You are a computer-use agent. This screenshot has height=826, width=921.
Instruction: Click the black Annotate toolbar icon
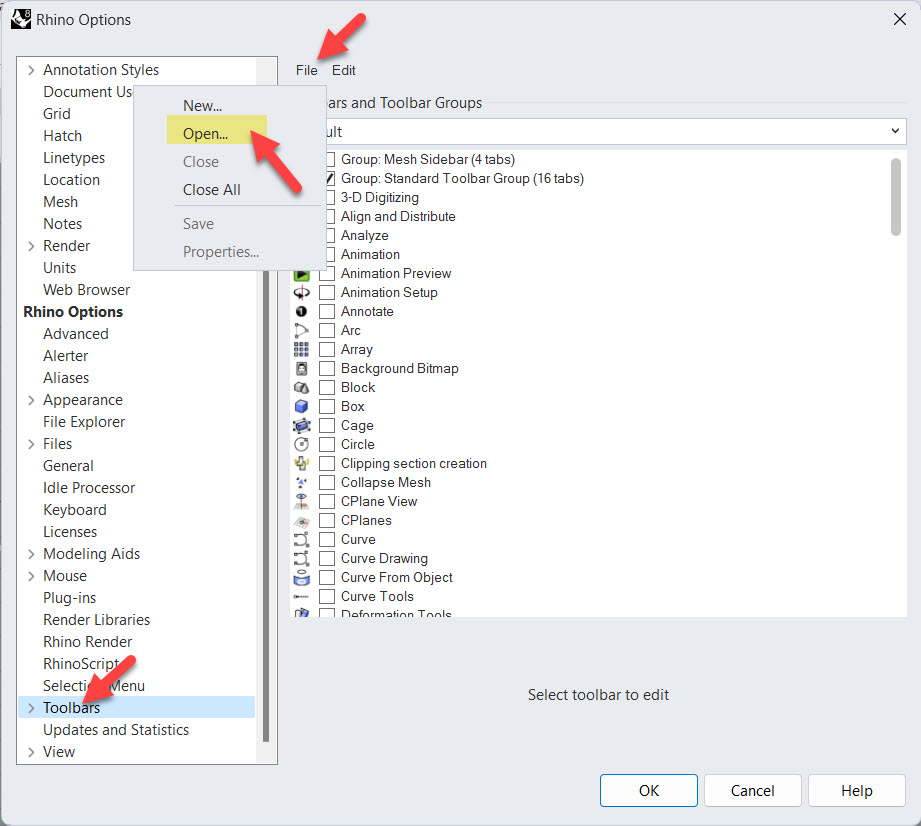[x=301, y=311]
